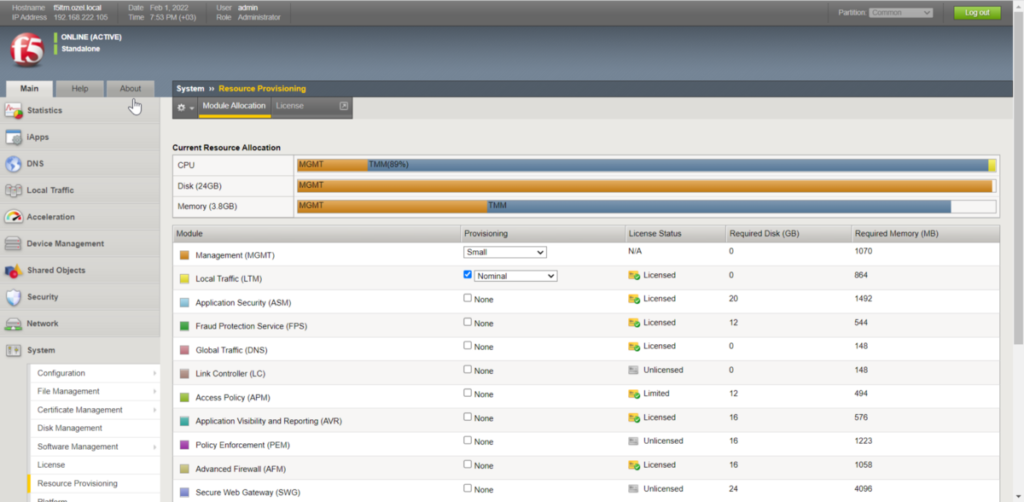1024x502 pixels.
Task: Enable Application Visibility and Reporting checkbox
Action: (x=468, y=416)
